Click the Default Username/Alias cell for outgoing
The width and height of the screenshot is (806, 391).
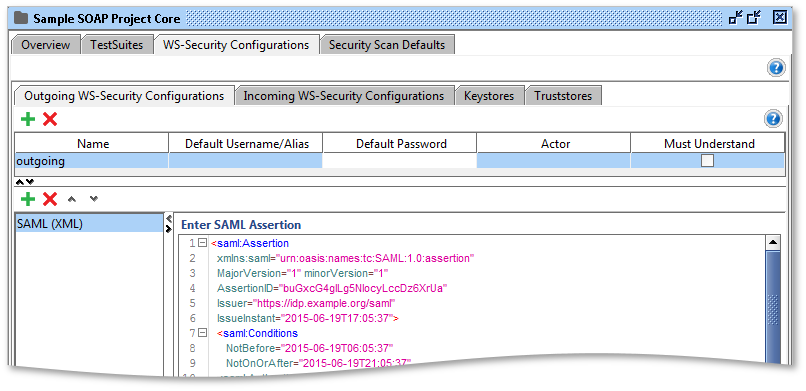[246, 161]
